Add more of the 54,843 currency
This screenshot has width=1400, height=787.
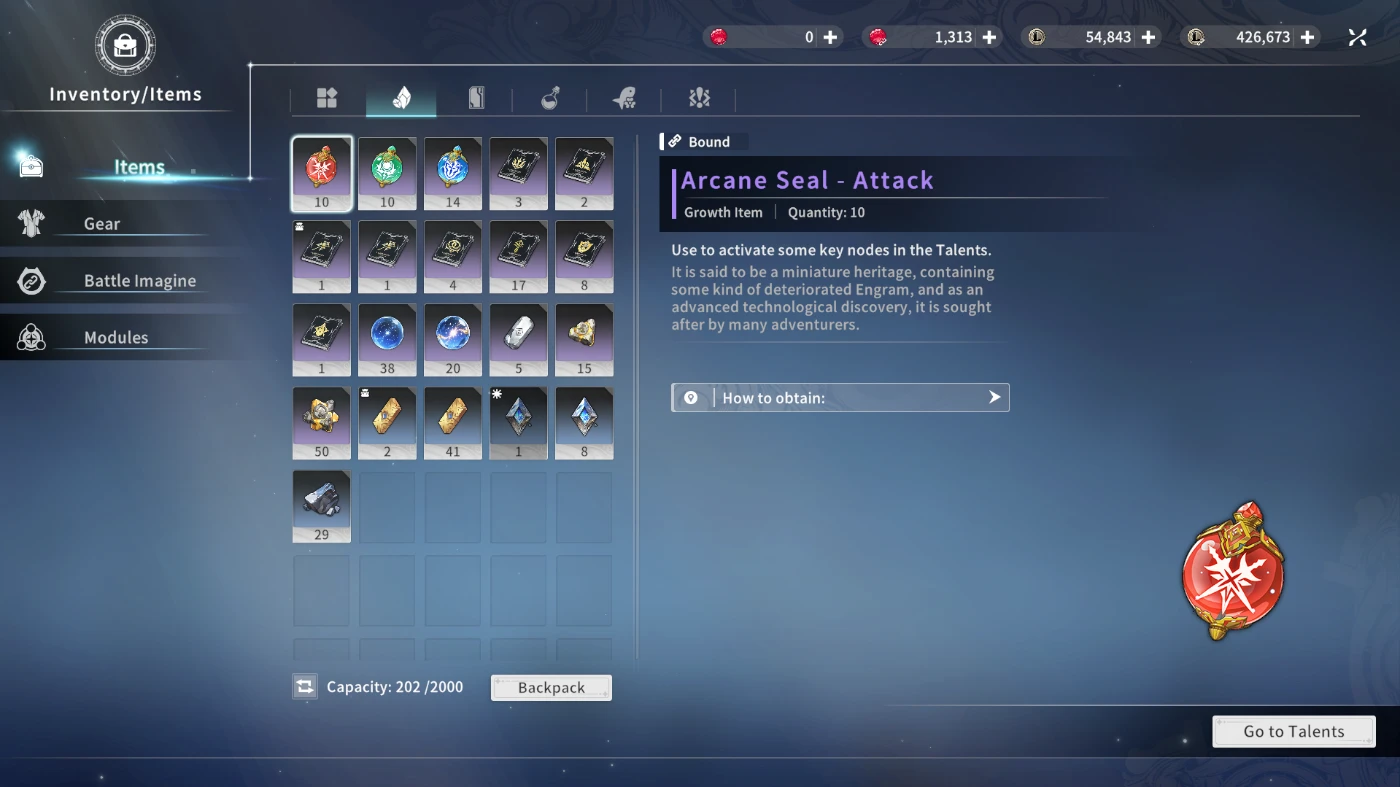[1148, 37]
